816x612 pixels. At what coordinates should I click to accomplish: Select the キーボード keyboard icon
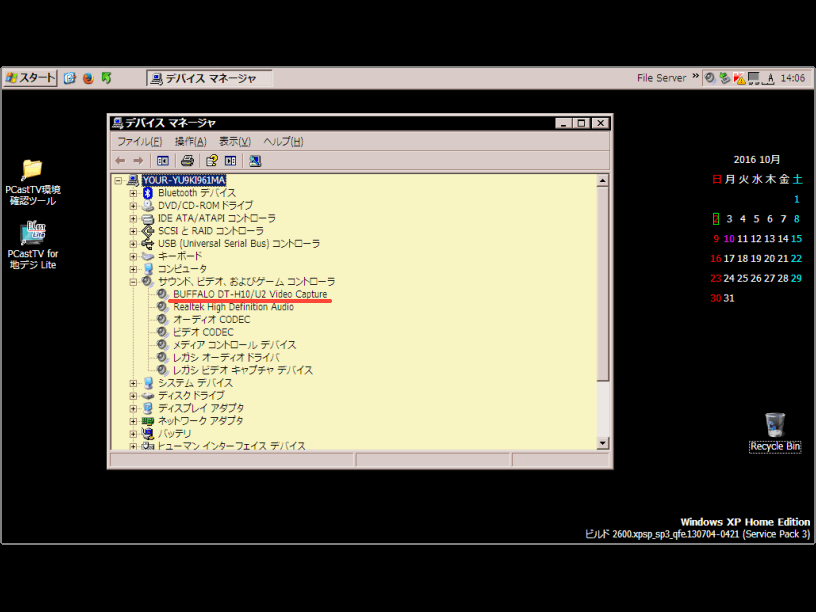click(x=148, y=256)
